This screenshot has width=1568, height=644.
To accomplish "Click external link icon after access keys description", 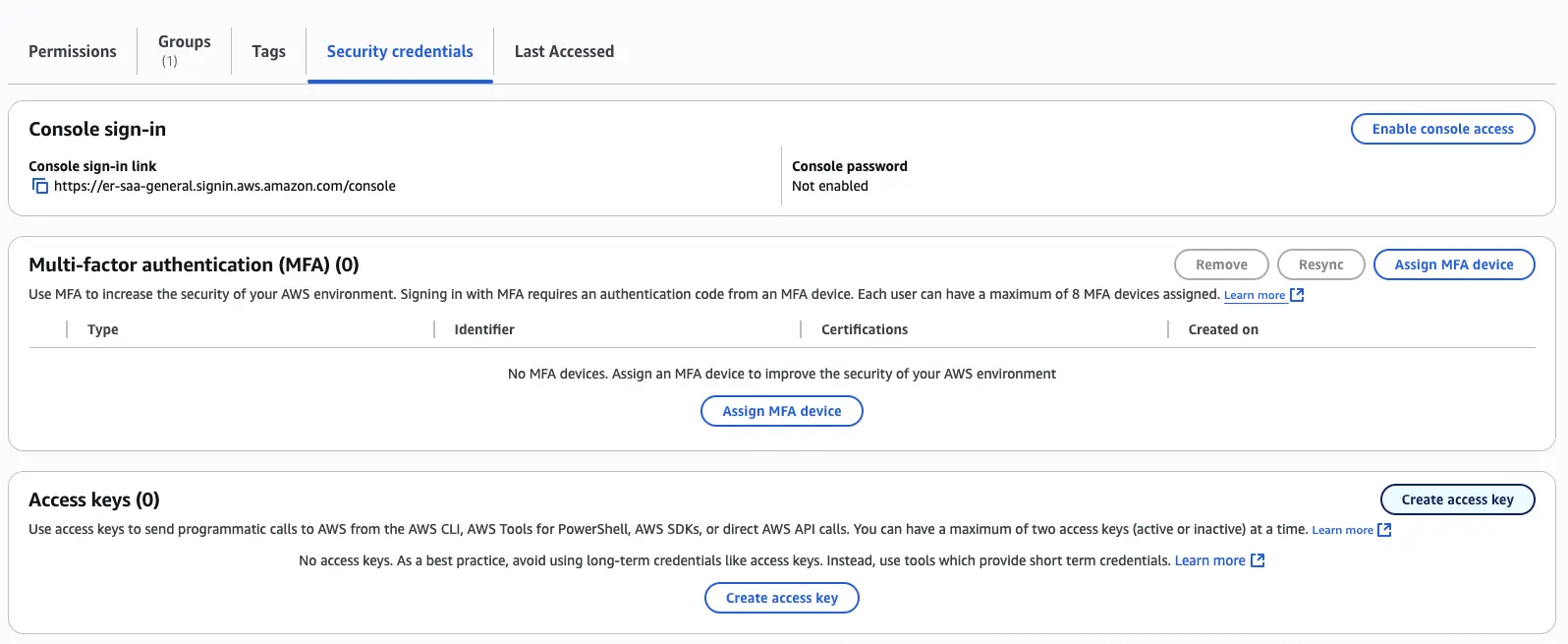I will pyautogui.click(x=1384, y=530).
